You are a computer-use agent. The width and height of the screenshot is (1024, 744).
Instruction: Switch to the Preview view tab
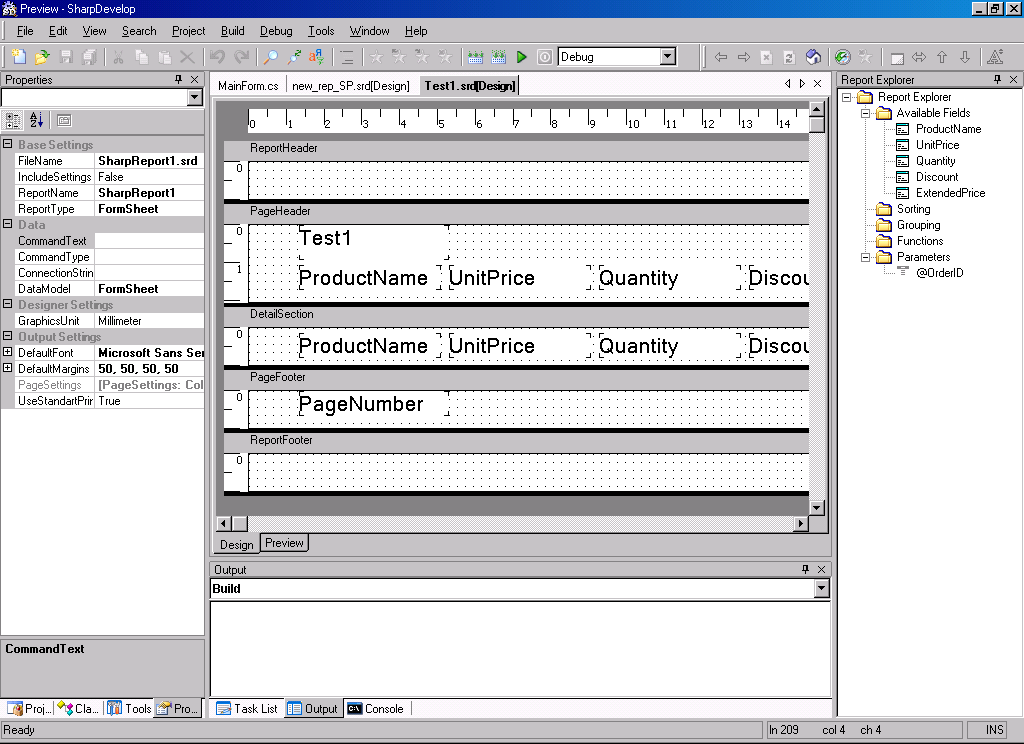[284, 543]
